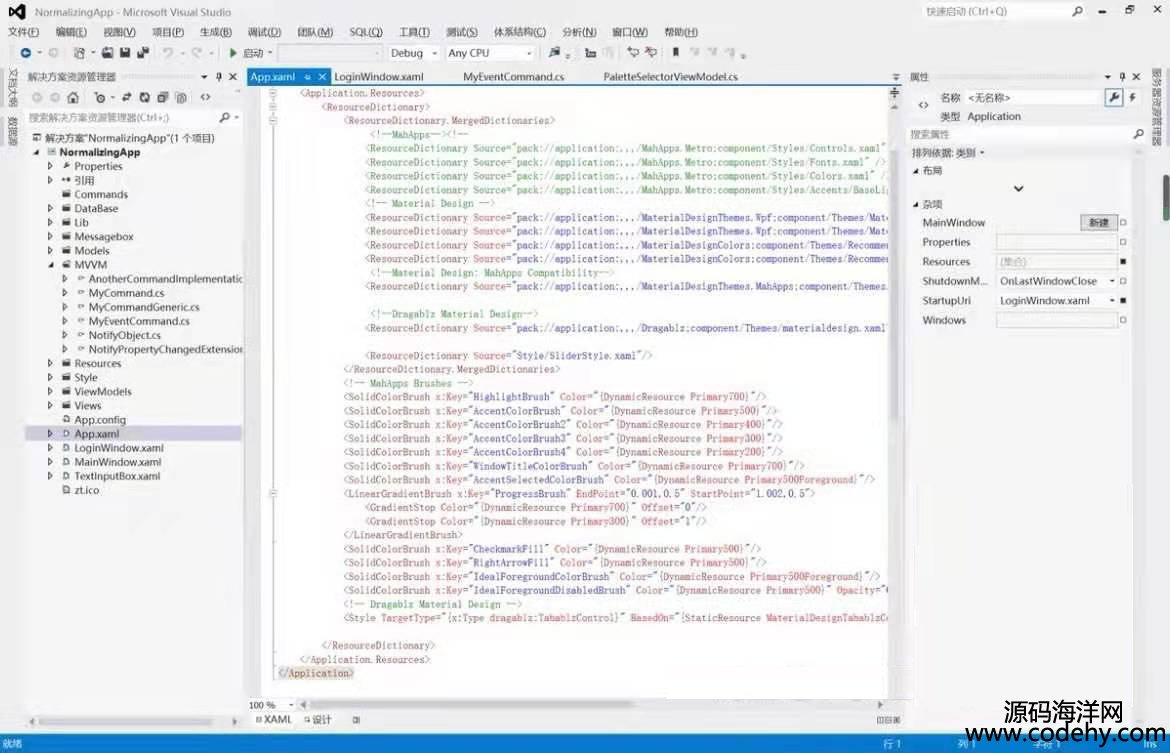Switch to the 设计 design view button
Viewport: 1170px width, 753px height.
[x=320, y=719]
